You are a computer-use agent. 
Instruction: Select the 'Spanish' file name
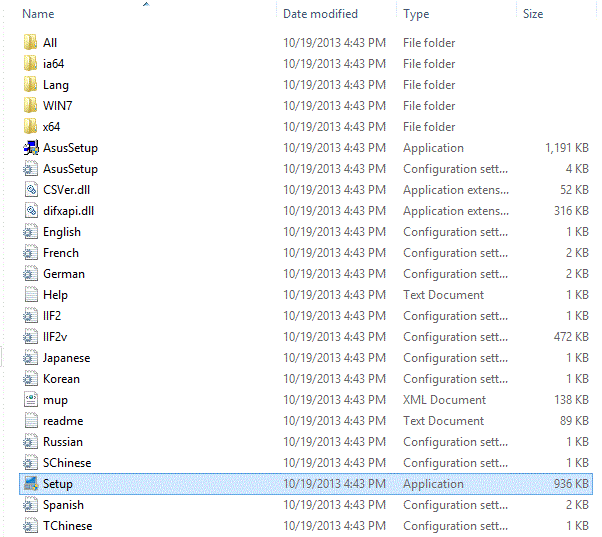(x=63, y=505)
